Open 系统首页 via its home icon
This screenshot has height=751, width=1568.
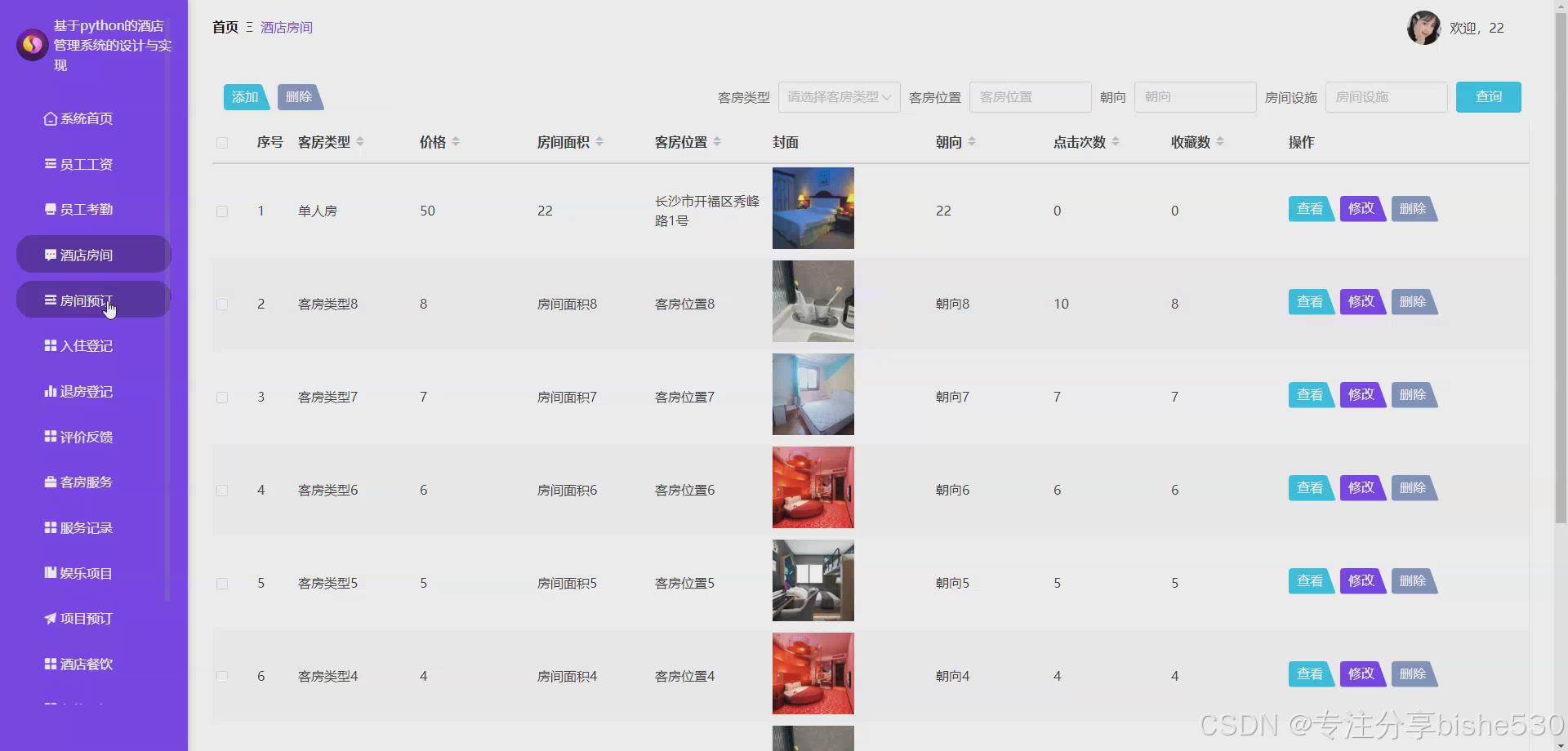pos(51,118)
